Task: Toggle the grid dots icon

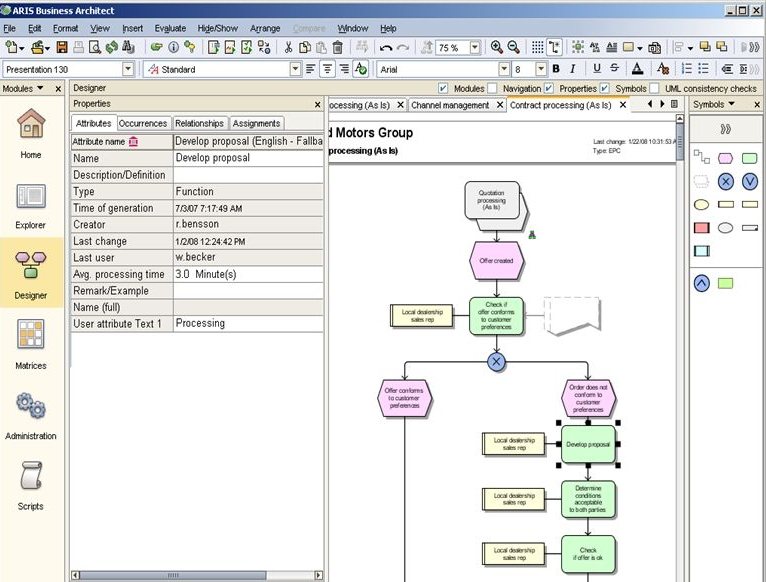Action: 537,47
